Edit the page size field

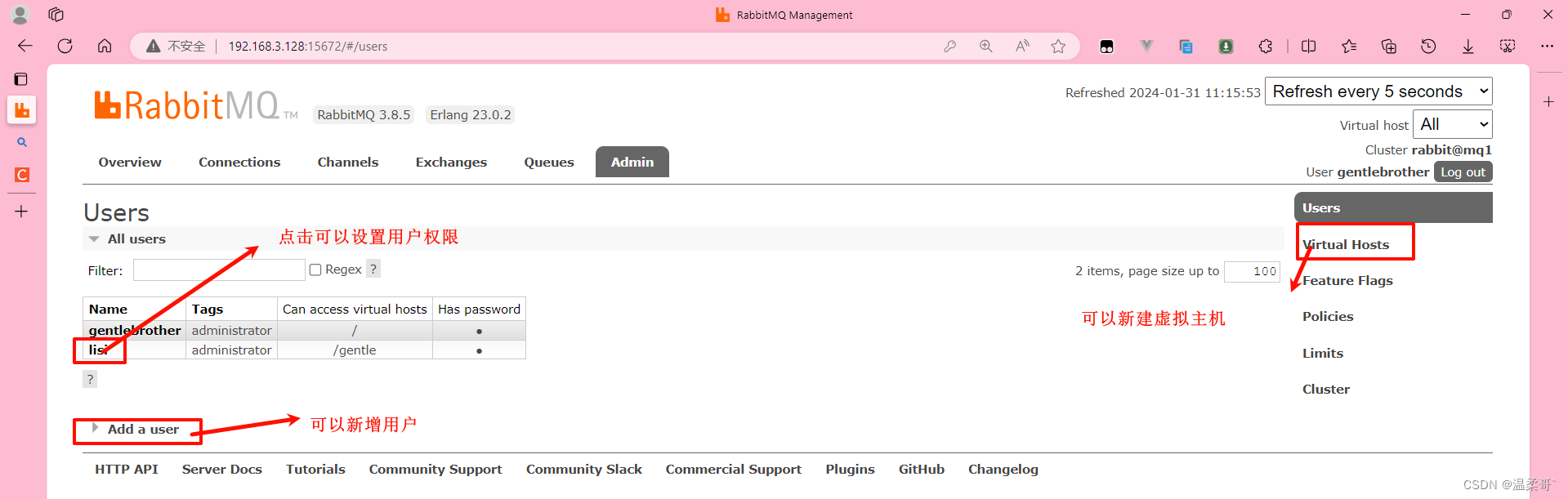[x=1252, y=271]
